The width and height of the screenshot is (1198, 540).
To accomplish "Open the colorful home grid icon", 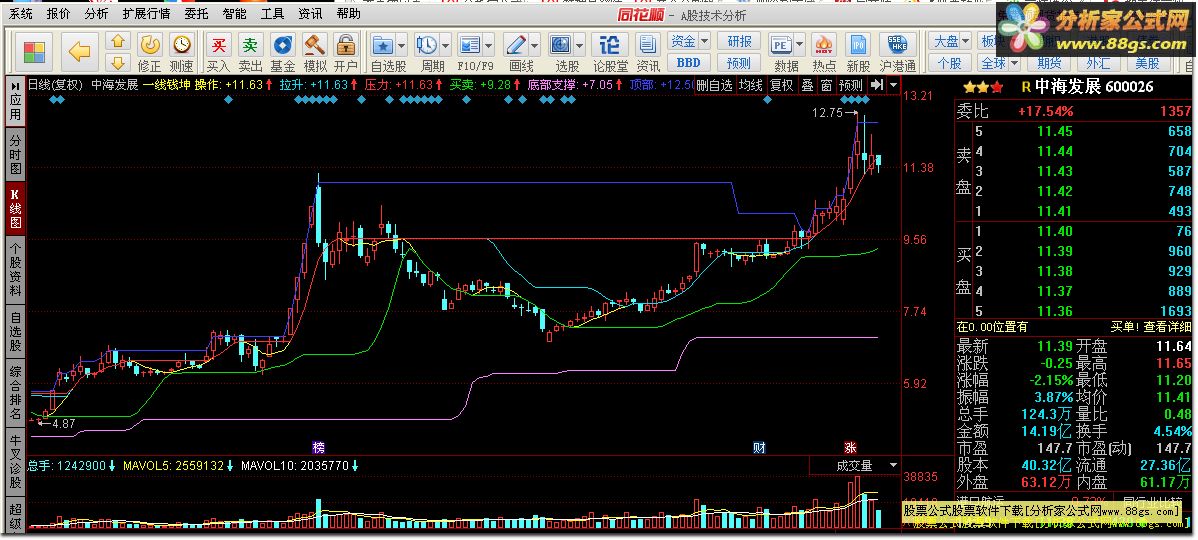I will [x=34, y=52].
